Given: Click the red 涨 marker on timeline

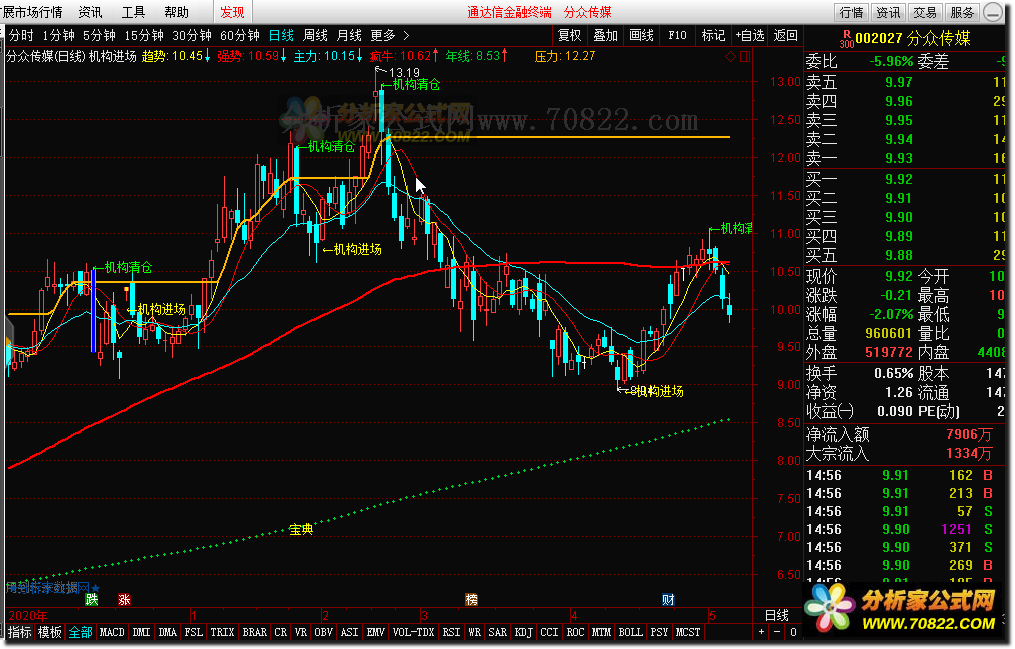Looking at the screenshot, I should [x=124, y=599].
